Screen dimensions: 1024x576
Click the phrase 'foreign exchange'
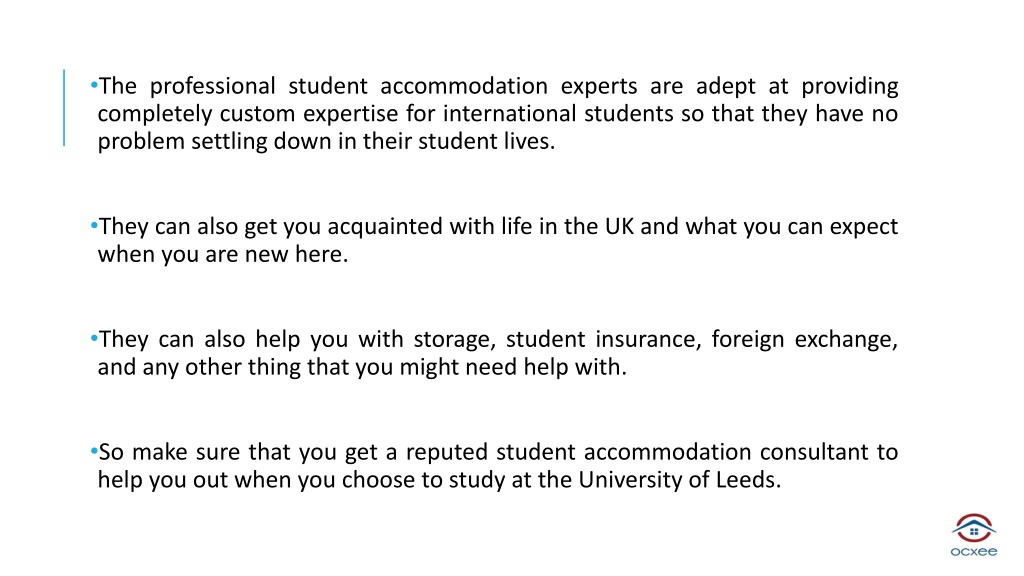803,340
